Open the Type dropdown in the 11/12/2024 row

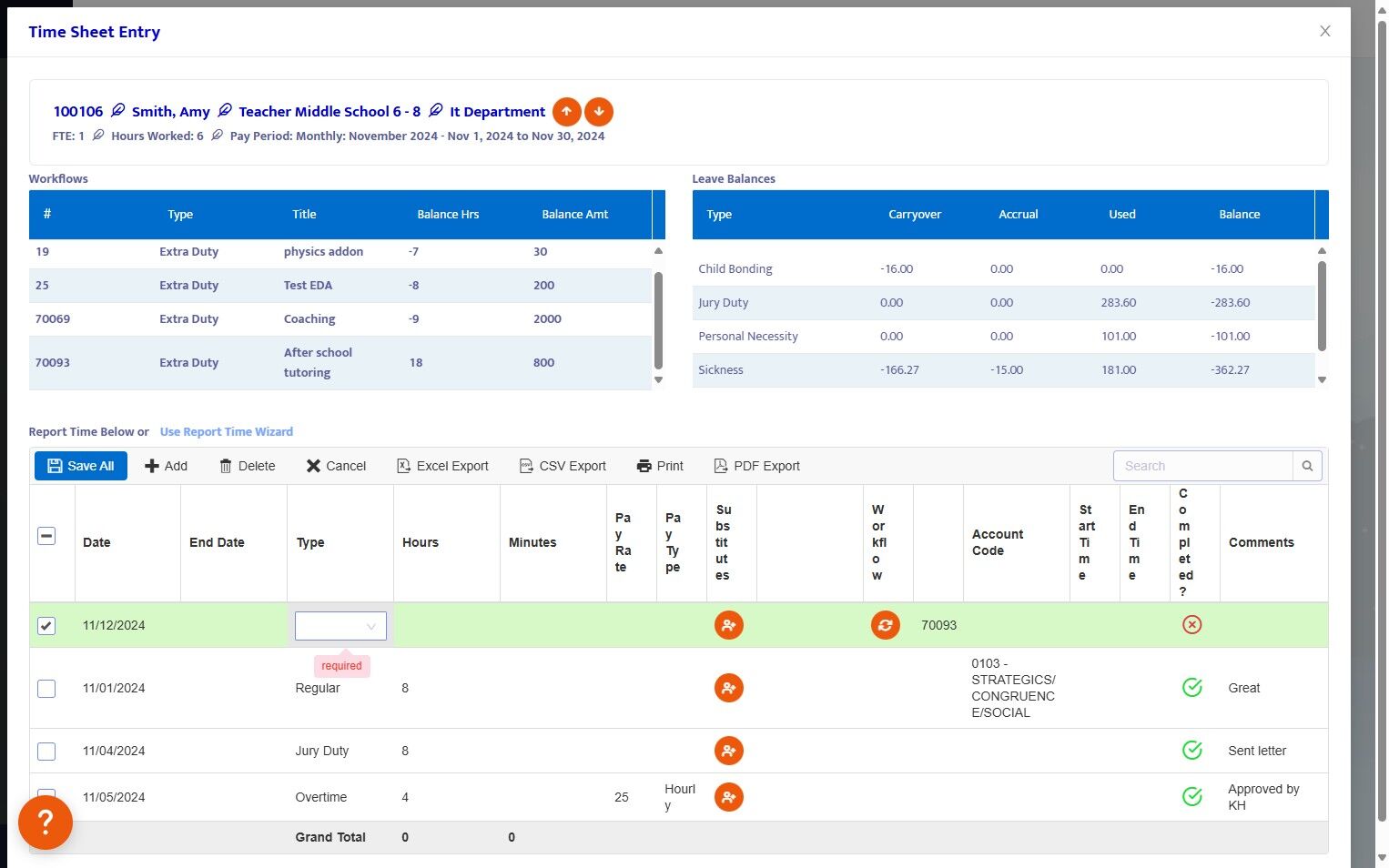(340, 626)
